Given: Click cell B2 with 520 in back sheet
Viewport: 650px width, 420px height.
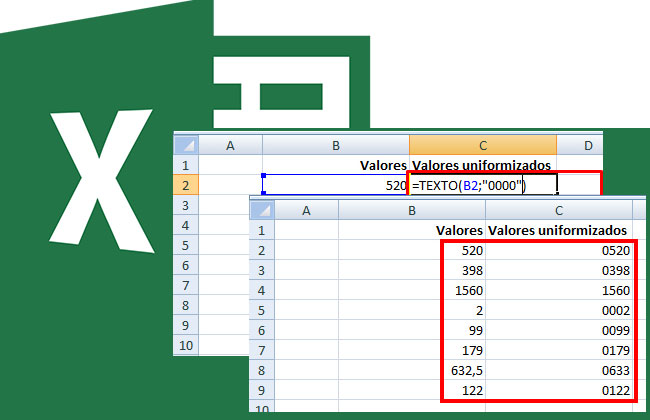Looking at the screenshot, I should pos(336,185).
